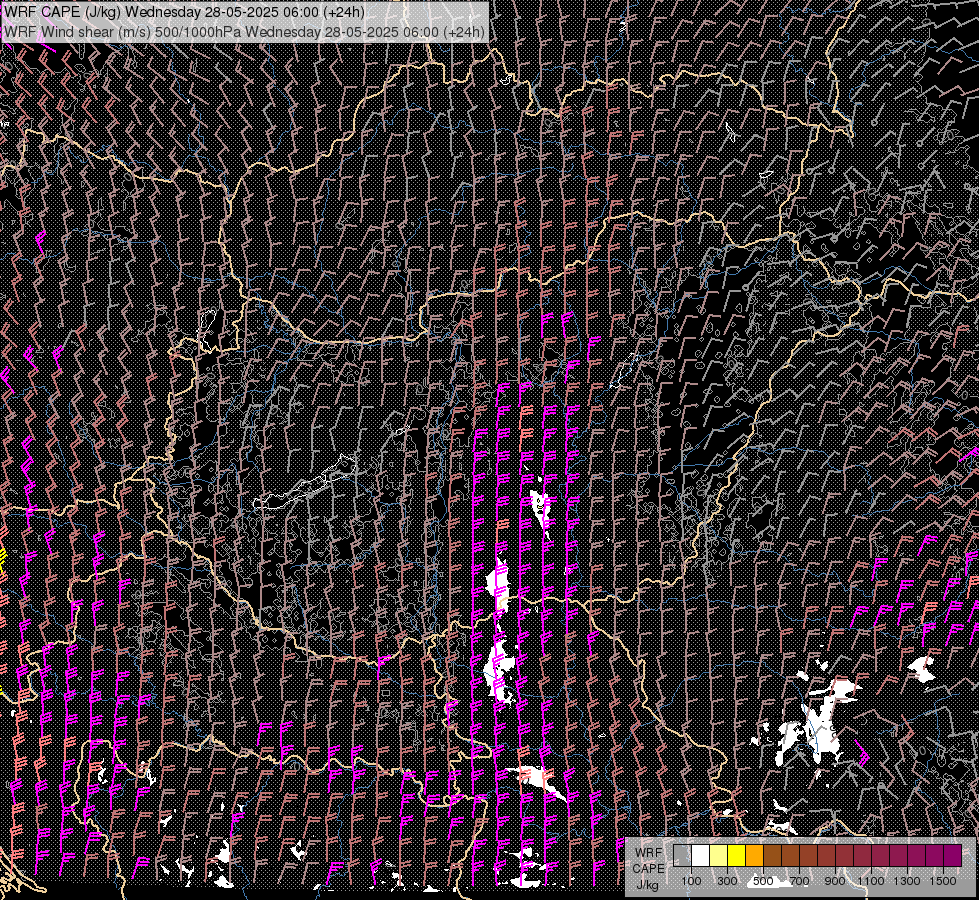Select the purple above-1500 legend swatch
This screenshot has height=900, width=979.
(952, 856)
